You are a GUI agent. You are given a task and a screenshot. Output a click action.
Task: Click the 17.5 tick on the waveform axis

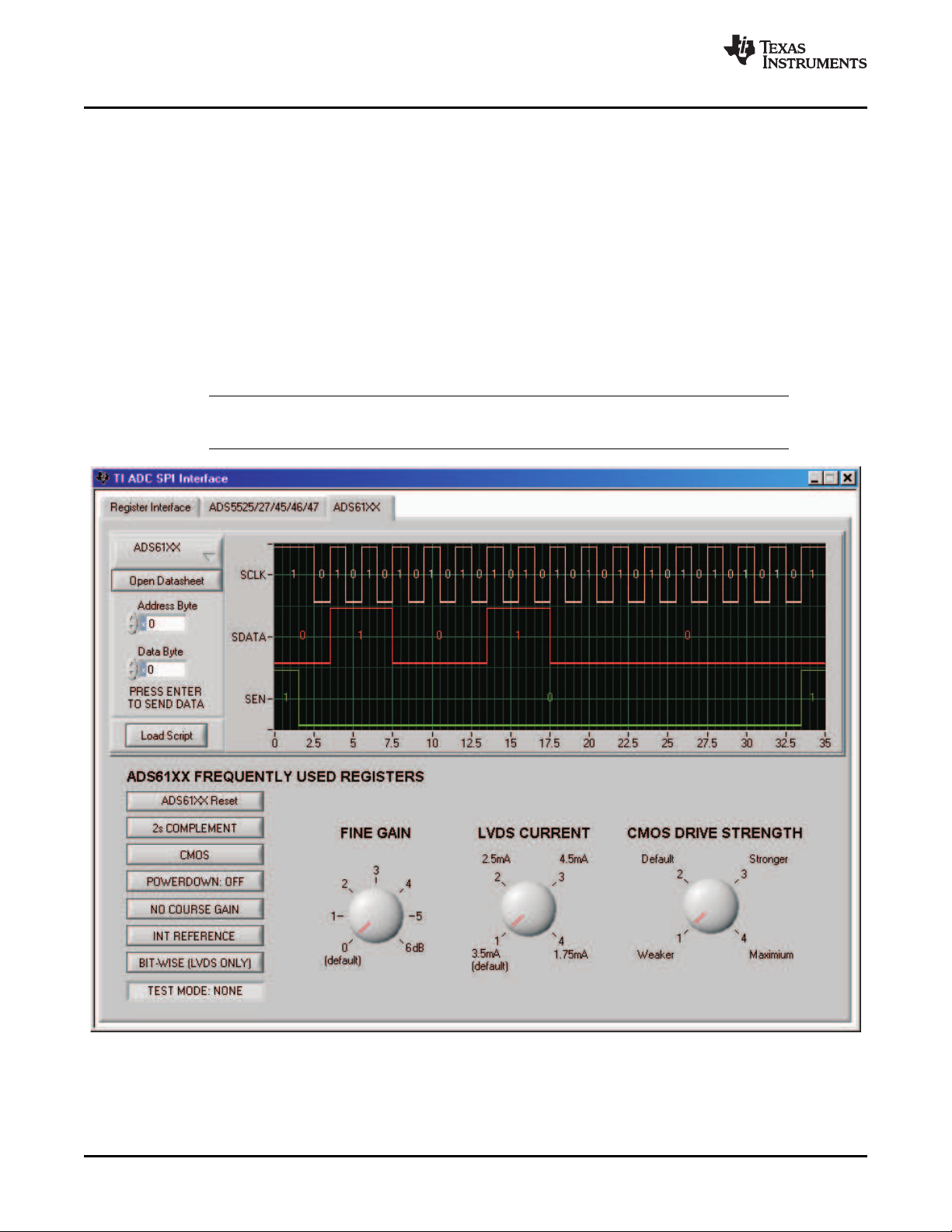click(x=549, y=743)
